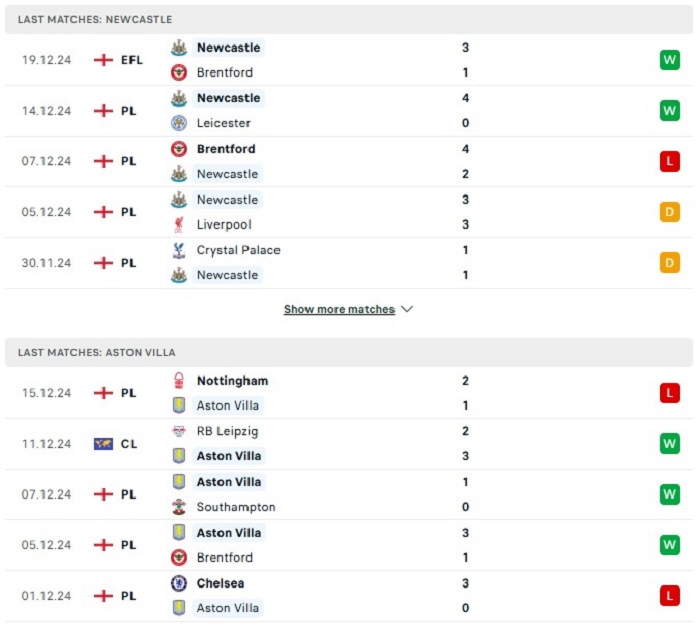
Task: Click the Liverpool club crest icon
Action: coord(179,225)
